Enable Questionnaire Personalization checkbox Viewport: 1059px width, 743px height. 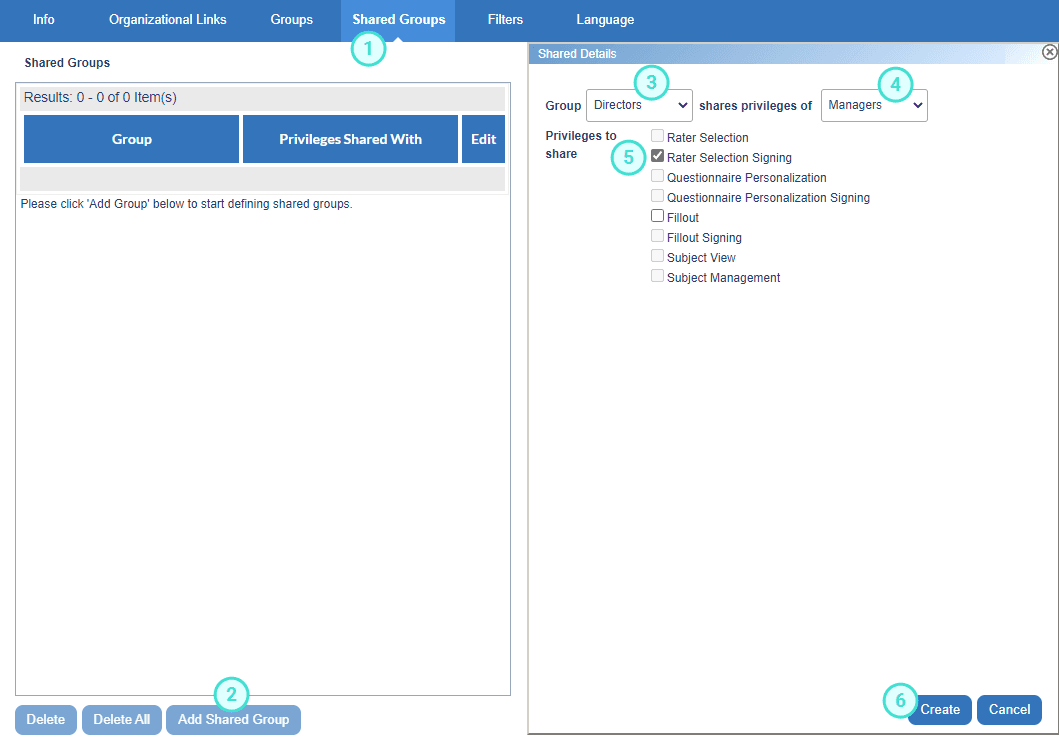(657, 176)
